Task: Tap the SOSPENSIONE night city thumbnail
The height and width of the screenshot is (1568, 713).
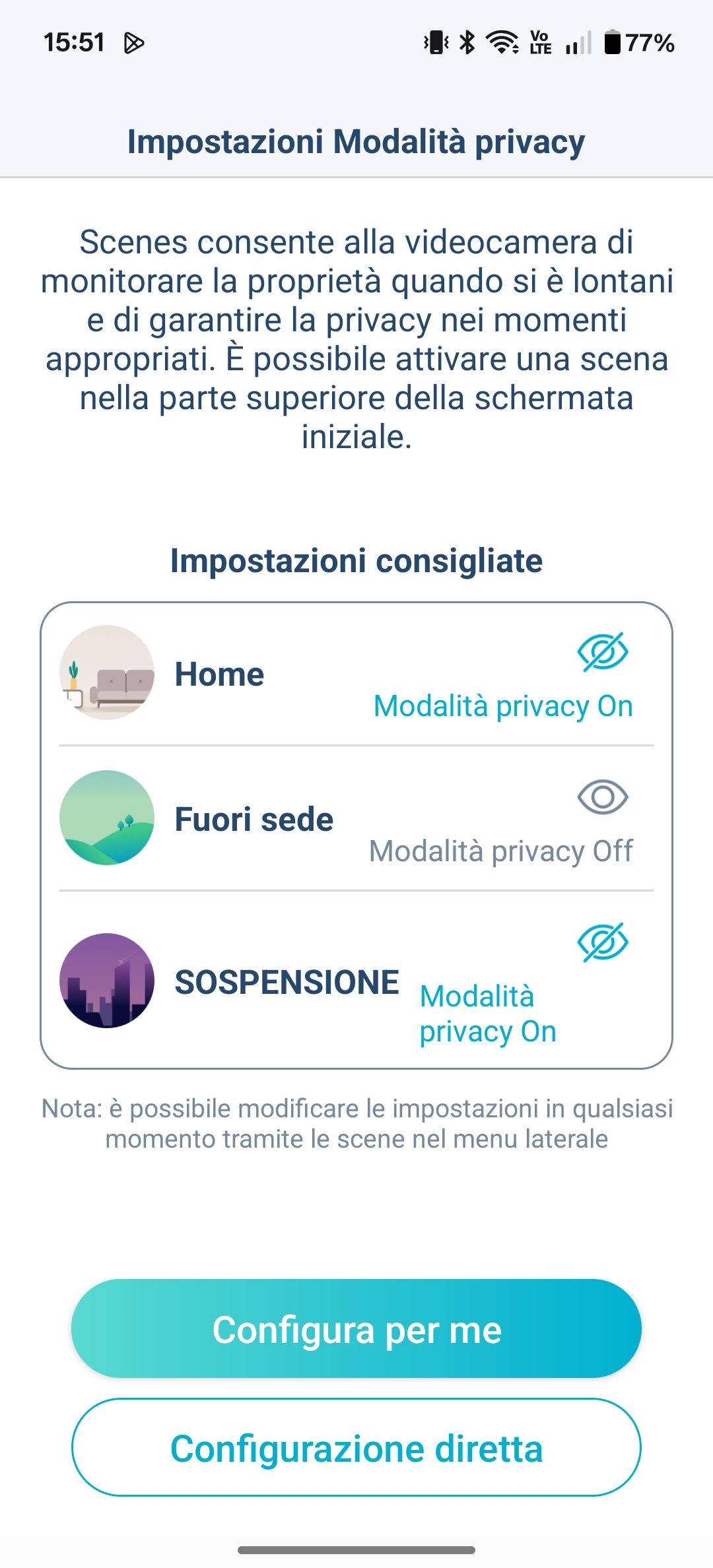Action: click(x=107, y=981)
